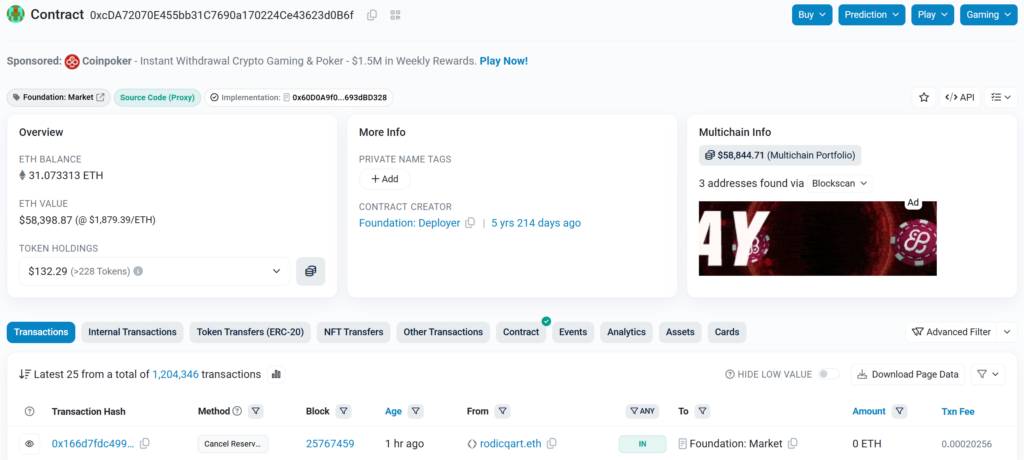This screenshot has height=460, width=1024.
Task: Open transaction hash 0x166d7fdc499…
Action: (93, 444)
